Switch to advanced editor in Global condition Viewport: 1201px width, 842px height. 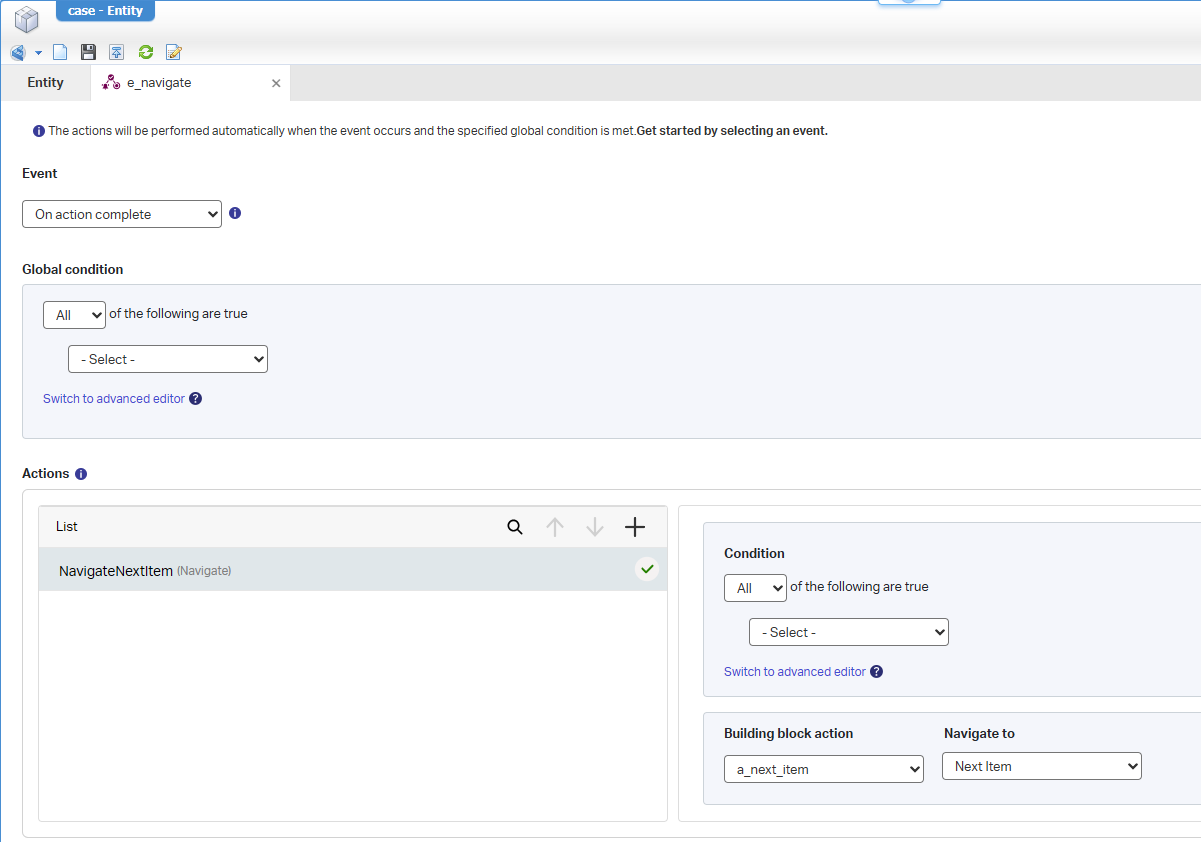pos(114,399)
